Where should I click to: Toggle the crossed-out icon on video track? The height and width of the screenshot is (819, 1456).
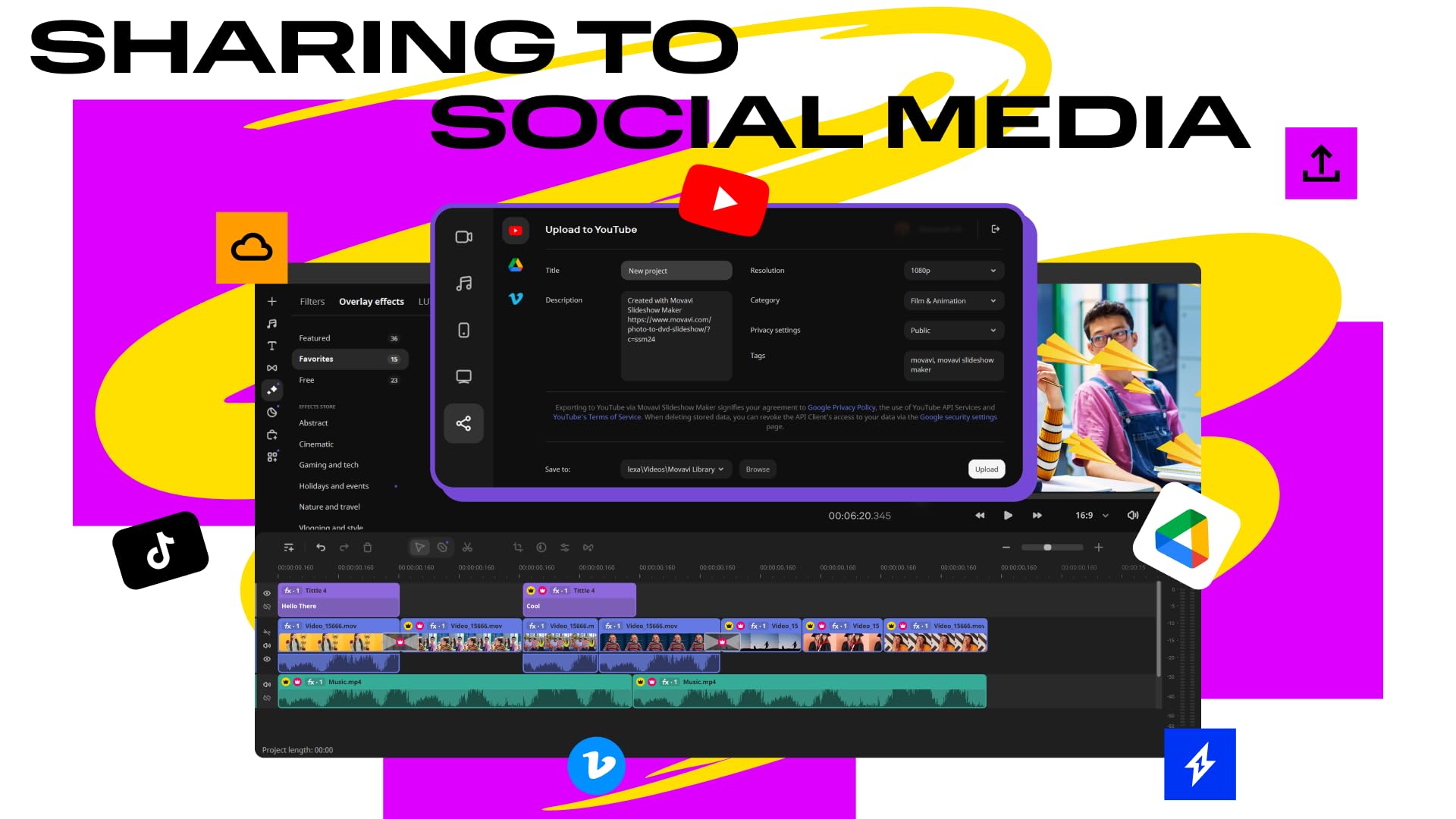[x=267, y=632]
